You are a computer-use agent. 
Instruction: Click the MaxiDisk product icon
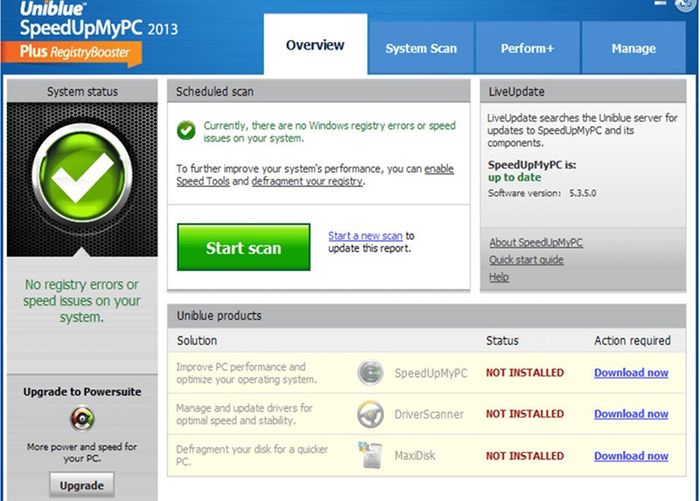click(370, 455)
